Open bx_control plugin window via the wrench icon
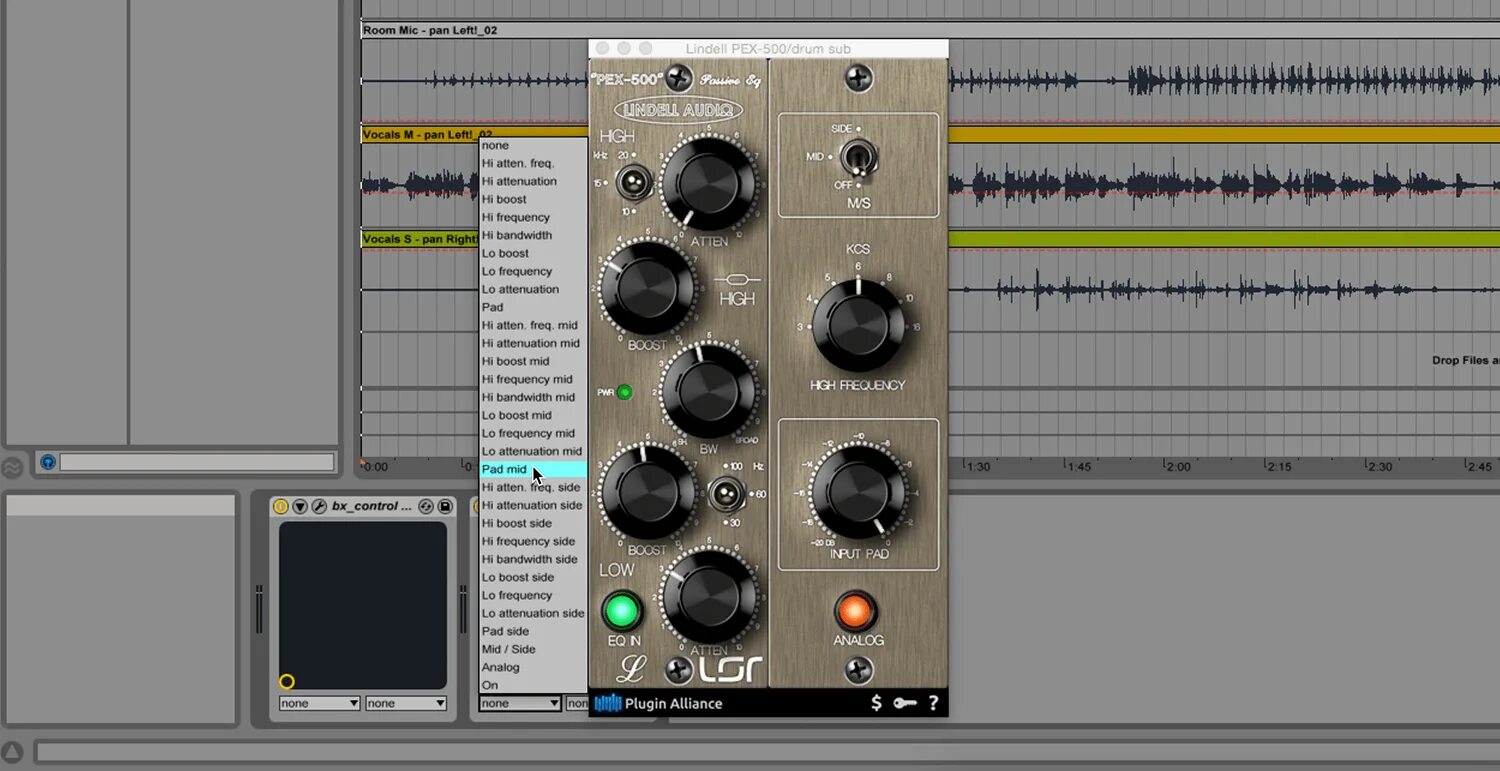 tap(319, 506)
